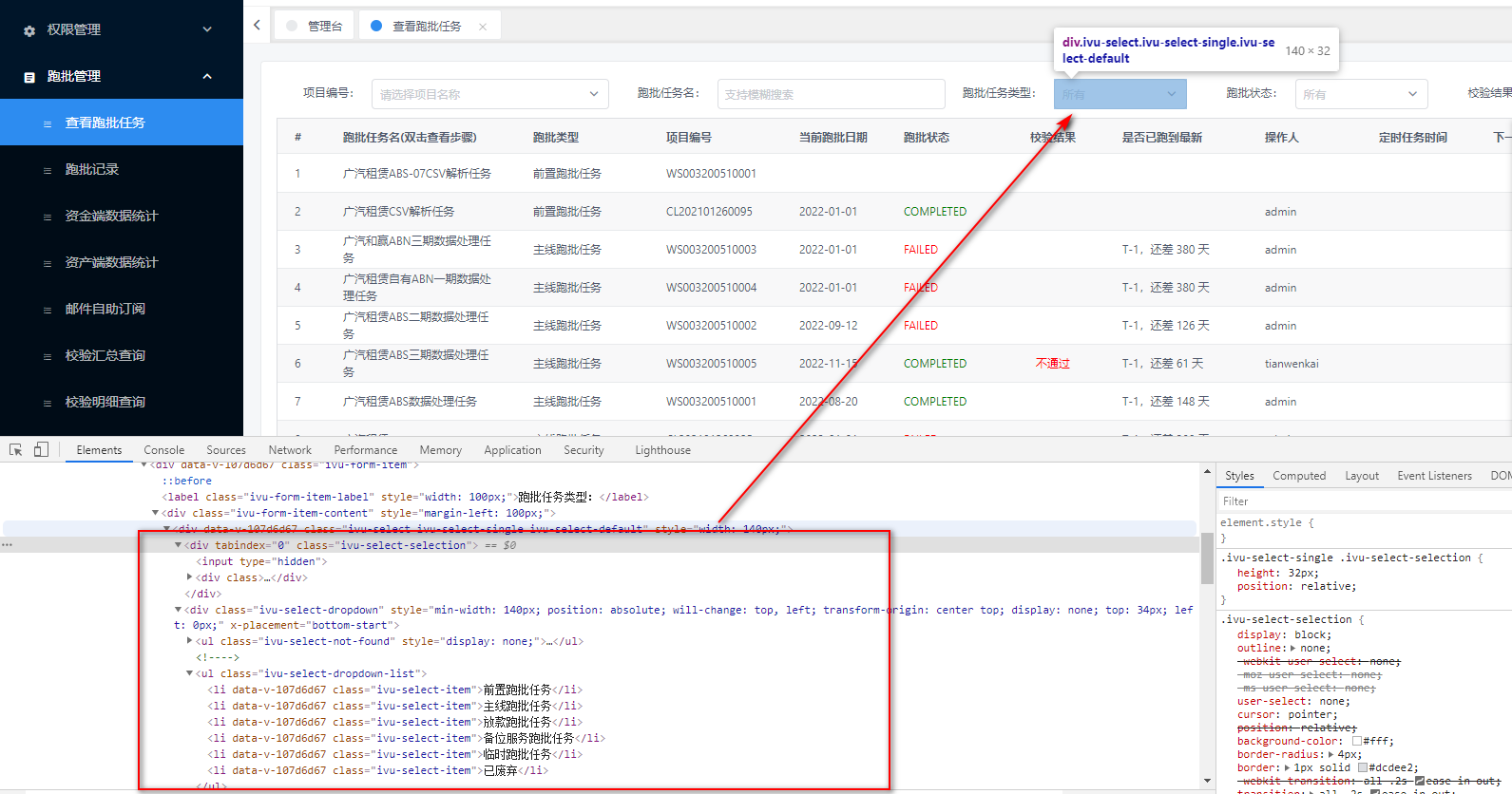Open the 查看跑批任务 sidebar item
The image size is (1512, 794).
pyautogui.click(x=122, y=123)
